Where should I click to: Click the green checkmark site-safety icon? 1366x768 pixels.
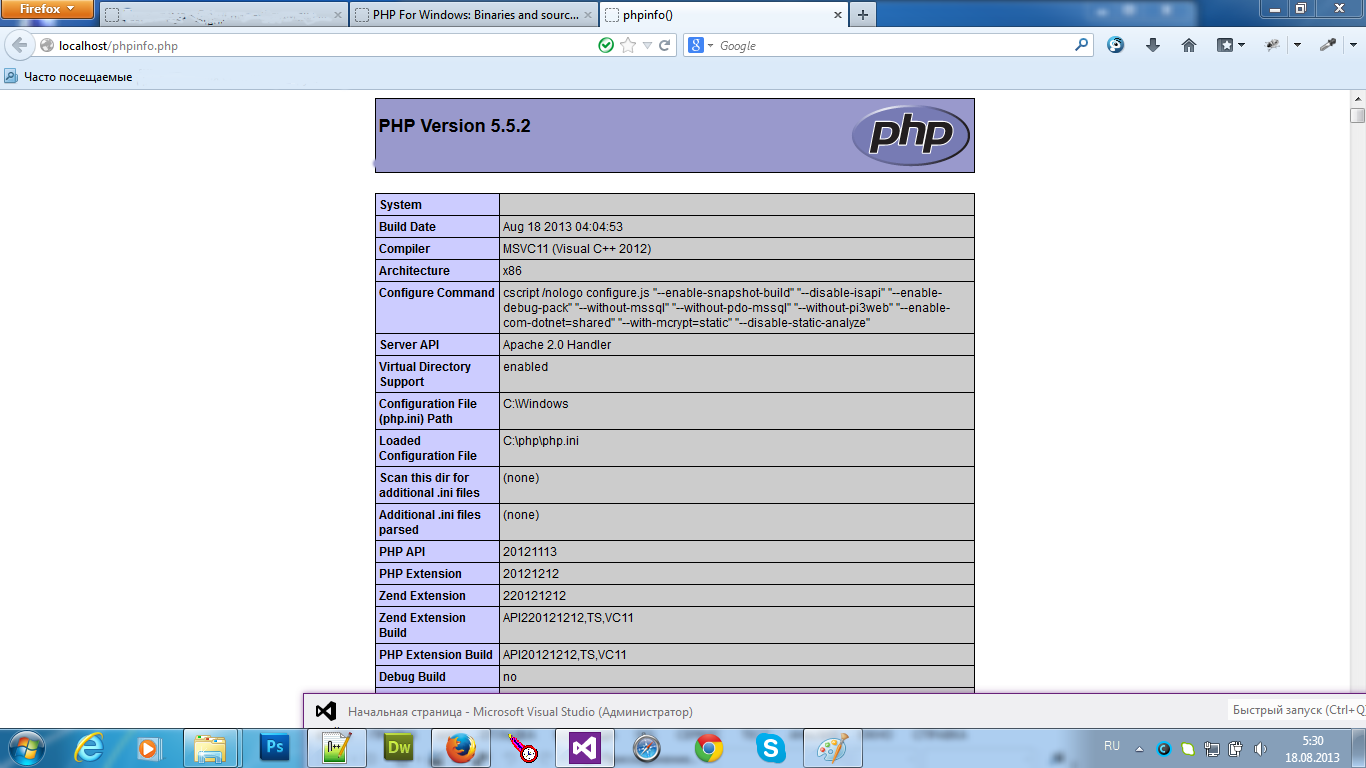click(x=605, y=45)
